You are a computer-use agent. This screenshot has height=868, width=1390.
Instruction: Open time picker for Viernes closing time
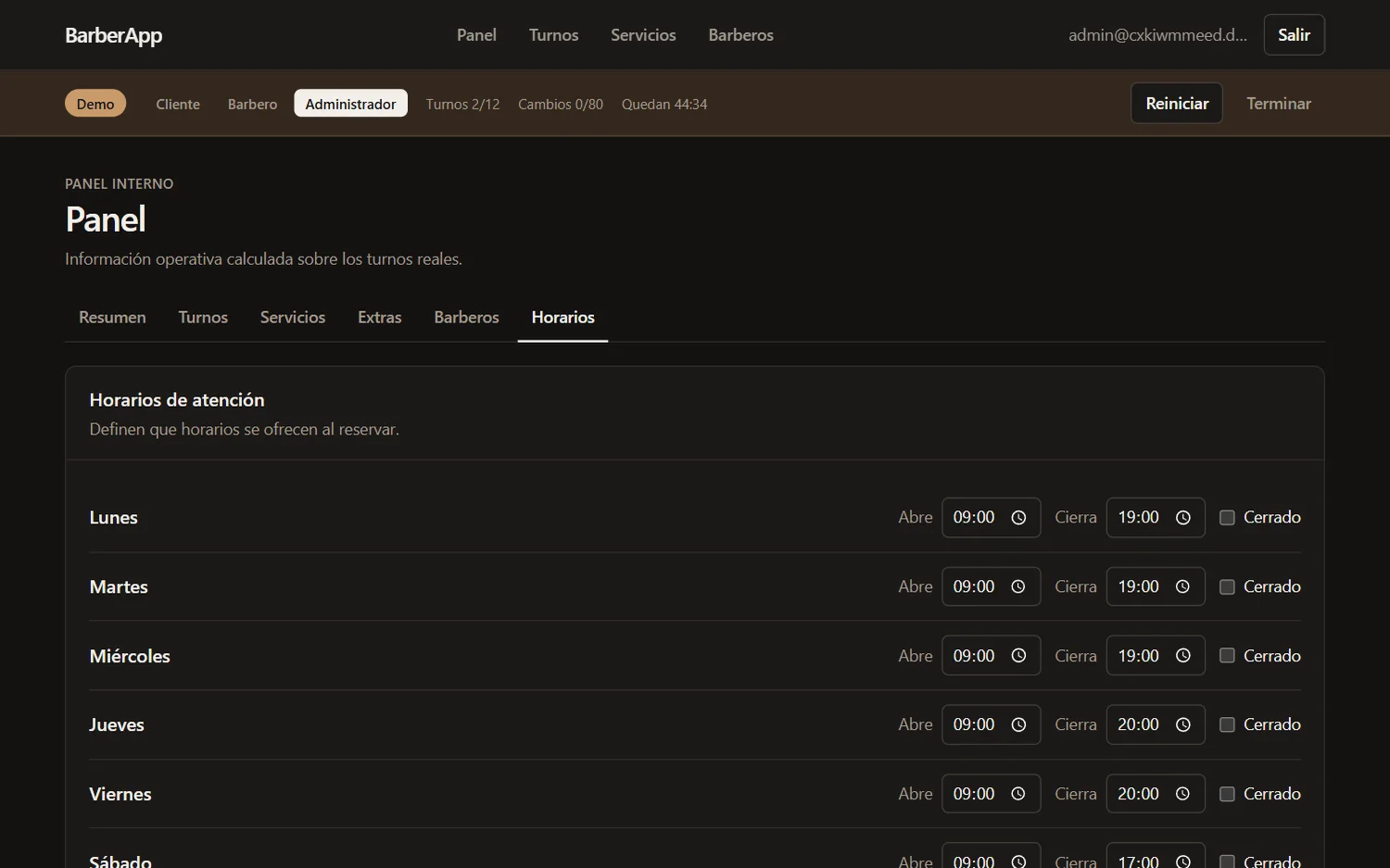click(1183, 794)
